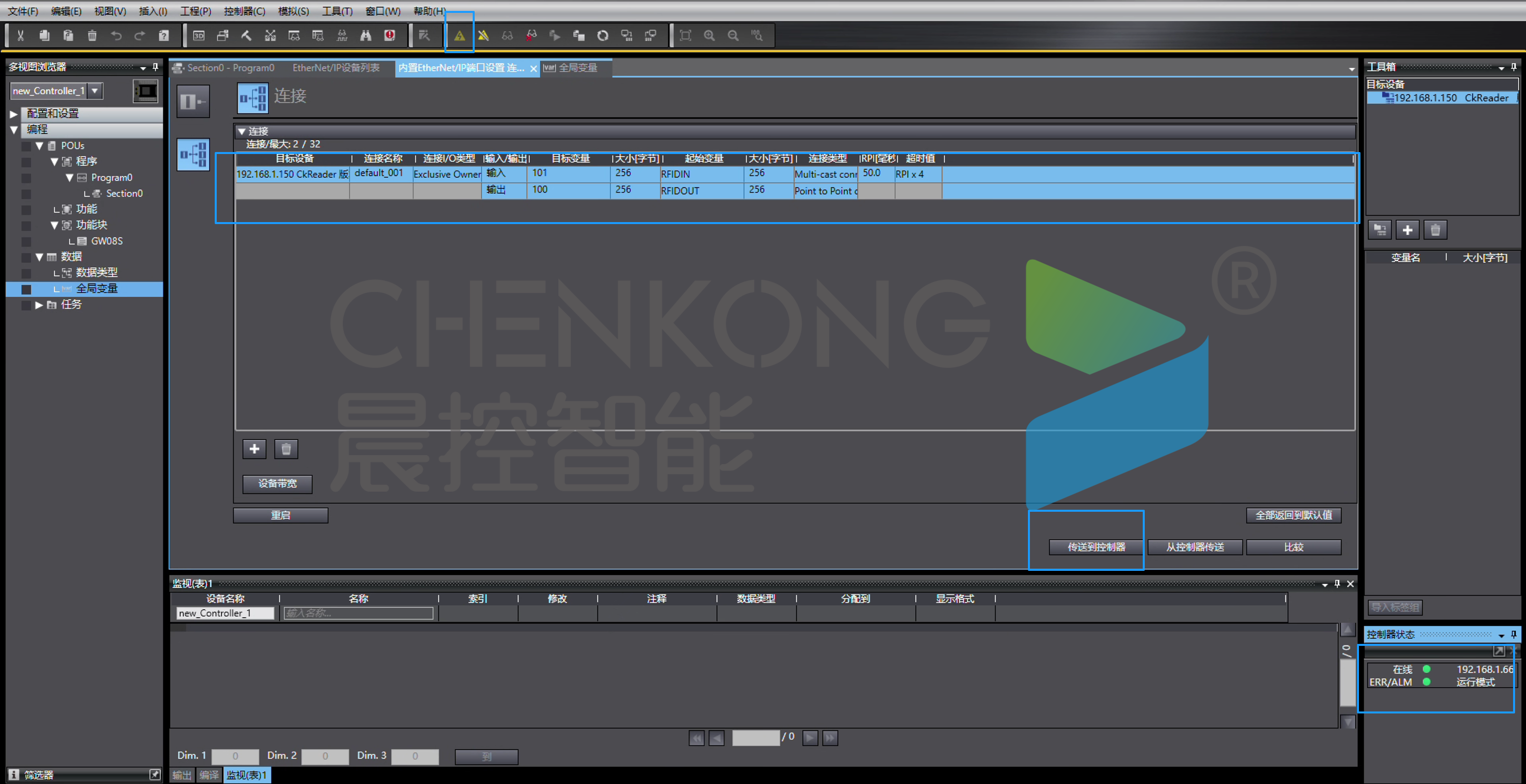Viewport: 1526px width, 784px height.
Task: Open the Help question-mark toolbar icon
Action: pyautogui.click(x=164, y=36)
